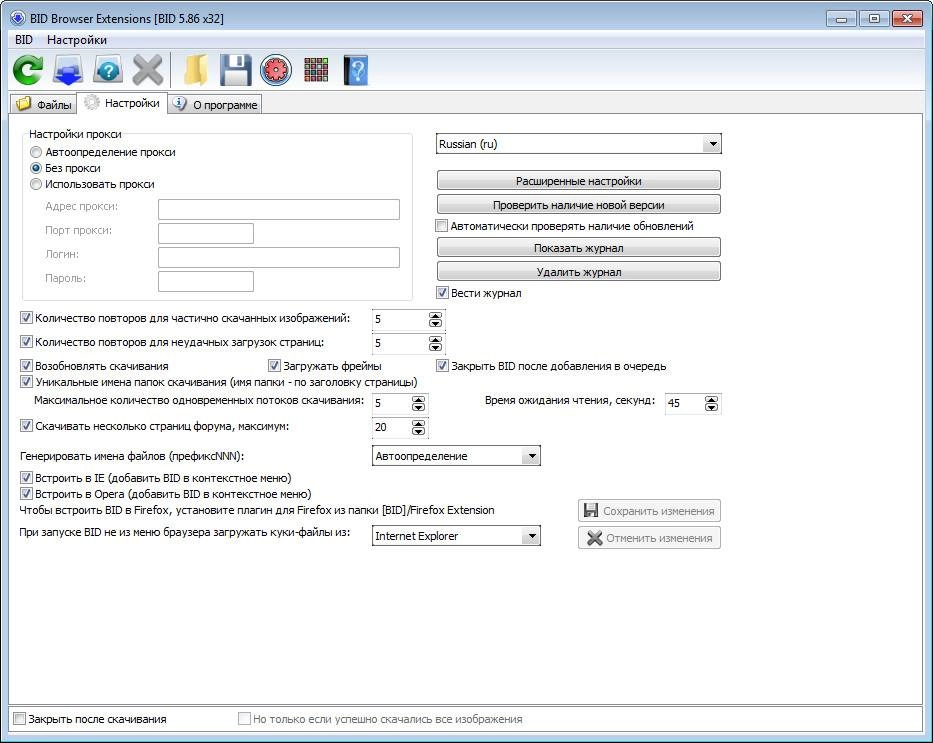Toggle Встроить в IE checkbox
This screenshot has height=743, width=933.
[26, 478]
